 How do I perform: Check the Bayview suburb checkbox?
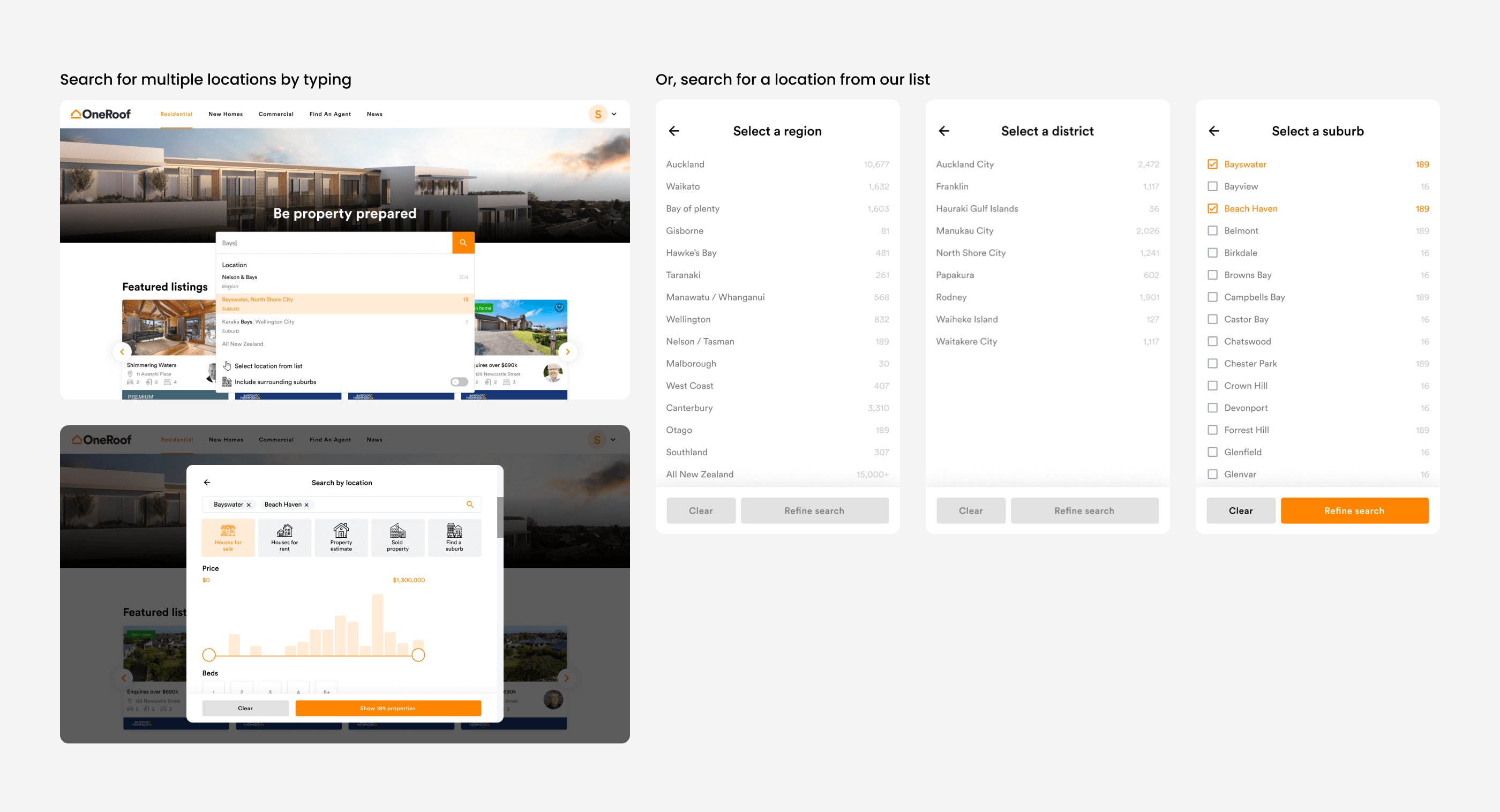click(1212, 186)
